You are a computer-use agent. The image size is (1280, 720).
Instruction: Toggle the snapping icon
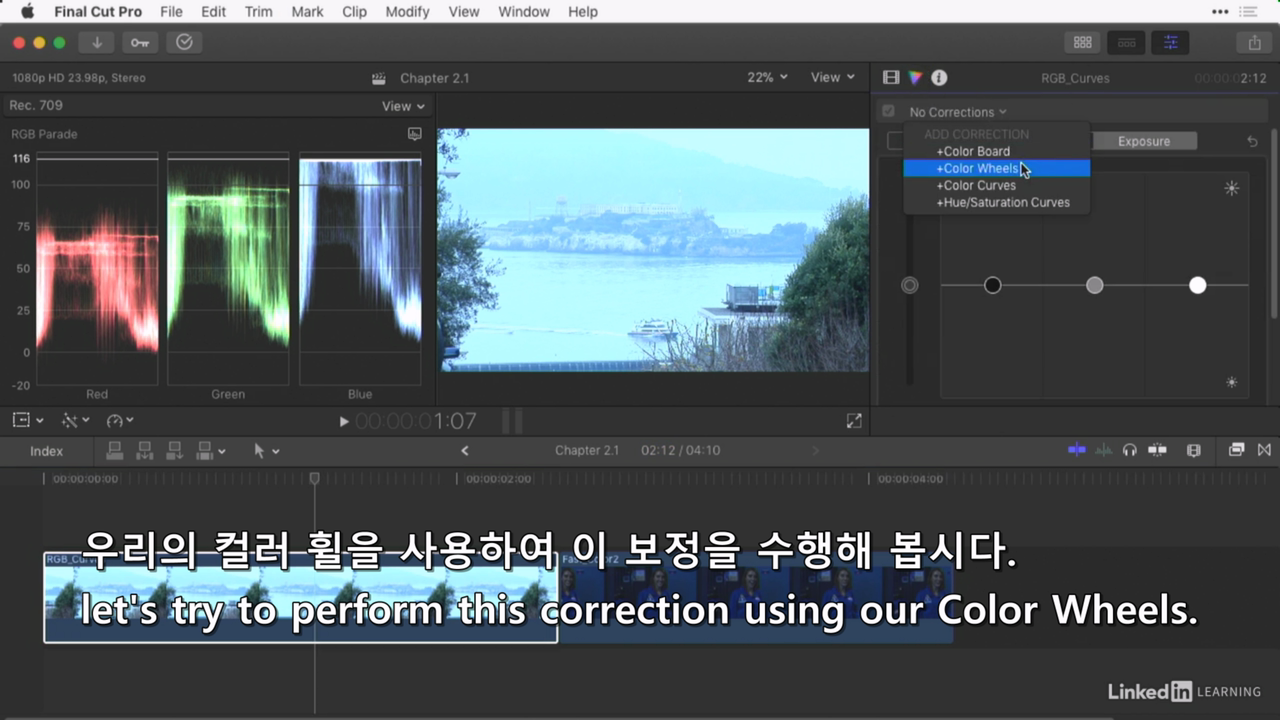(1158, 450)
